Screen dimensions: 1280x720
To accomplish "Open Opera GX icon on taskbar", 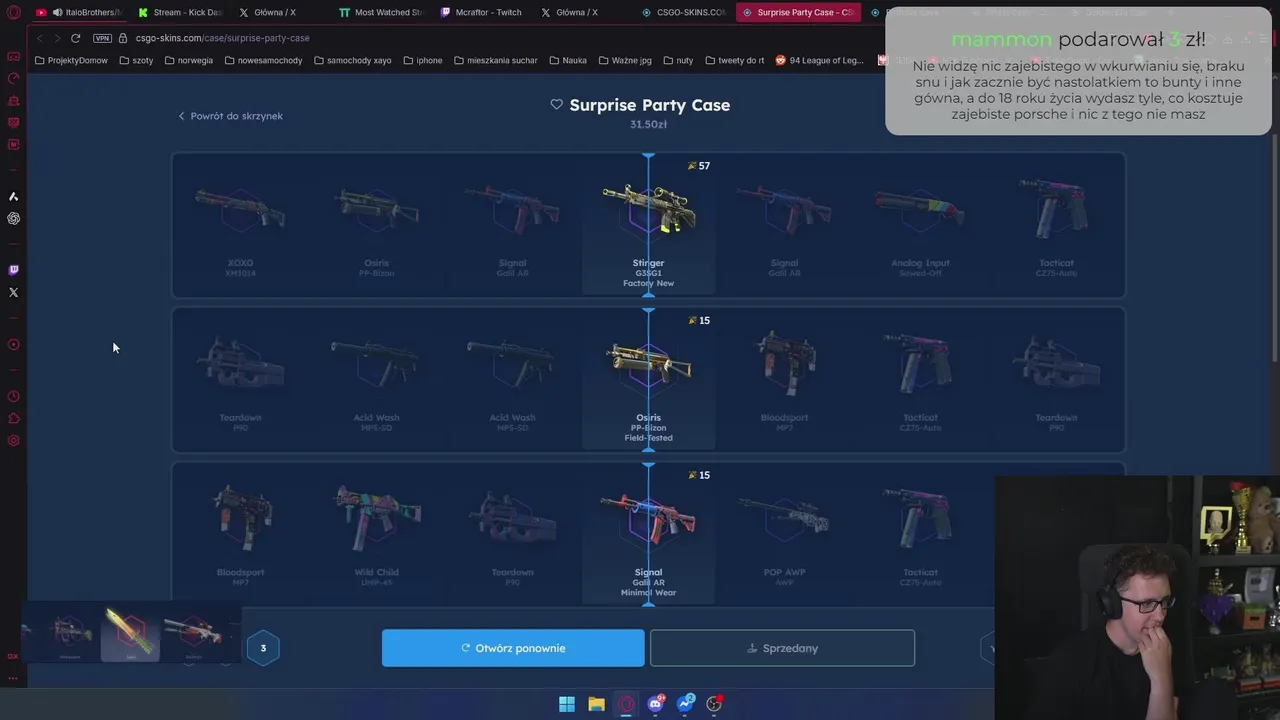I will (x=626, y=704).
